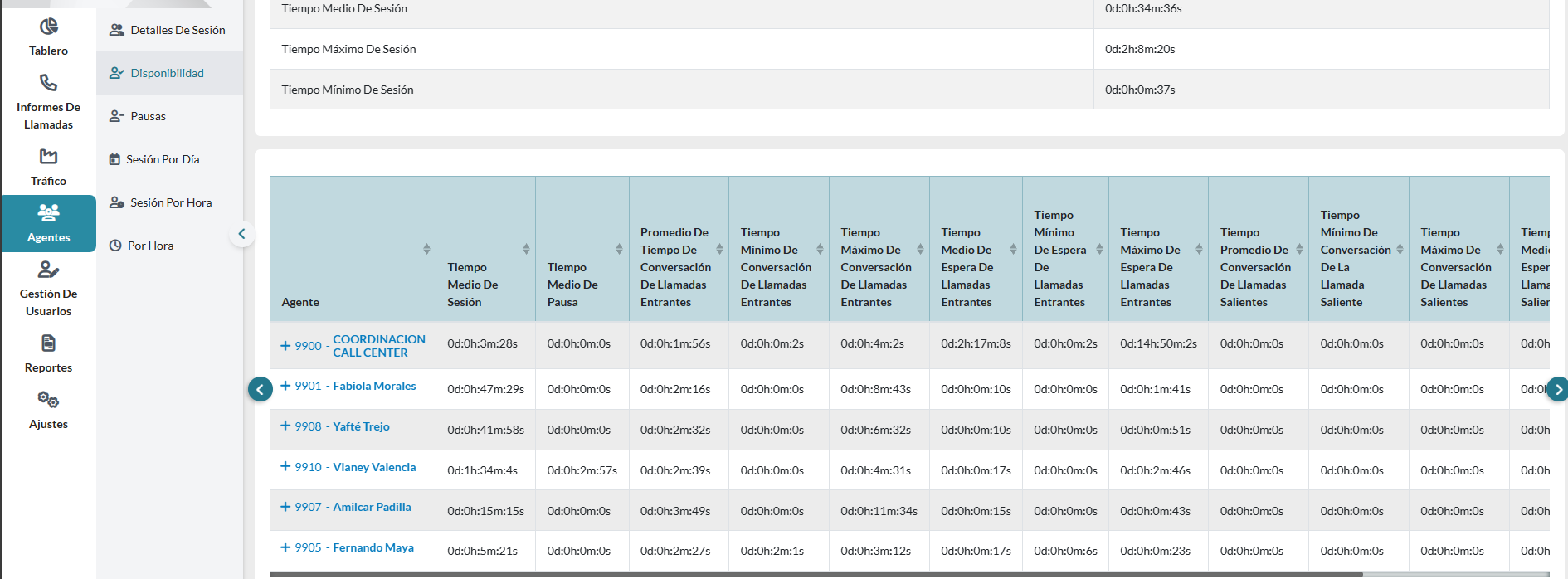Click the Yafté Trejo agent link
The width and height of the screenshot is (1568, 579).
361,426
